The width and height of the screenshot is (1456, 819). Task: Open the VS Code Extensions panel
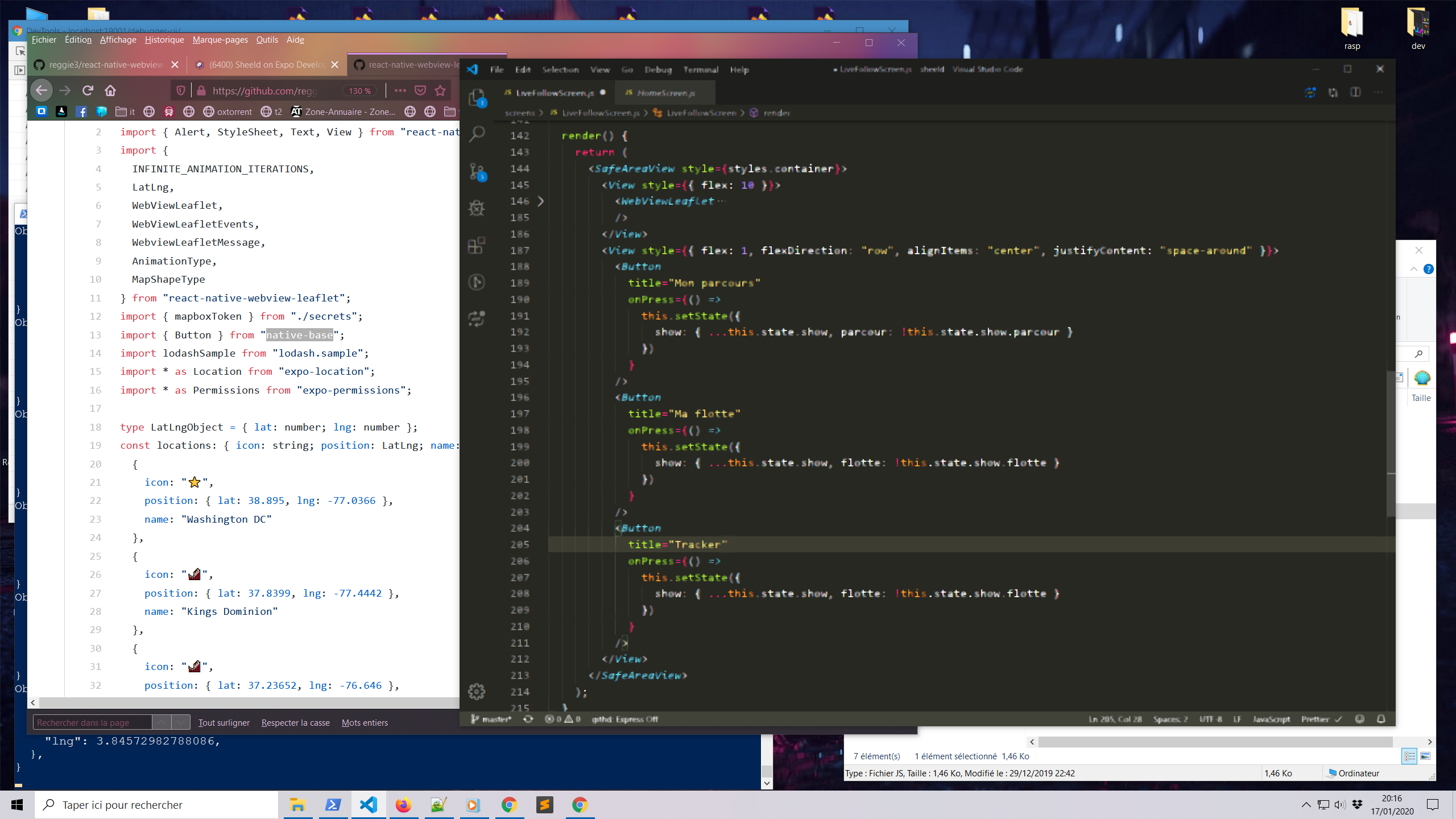pos(477,245)
